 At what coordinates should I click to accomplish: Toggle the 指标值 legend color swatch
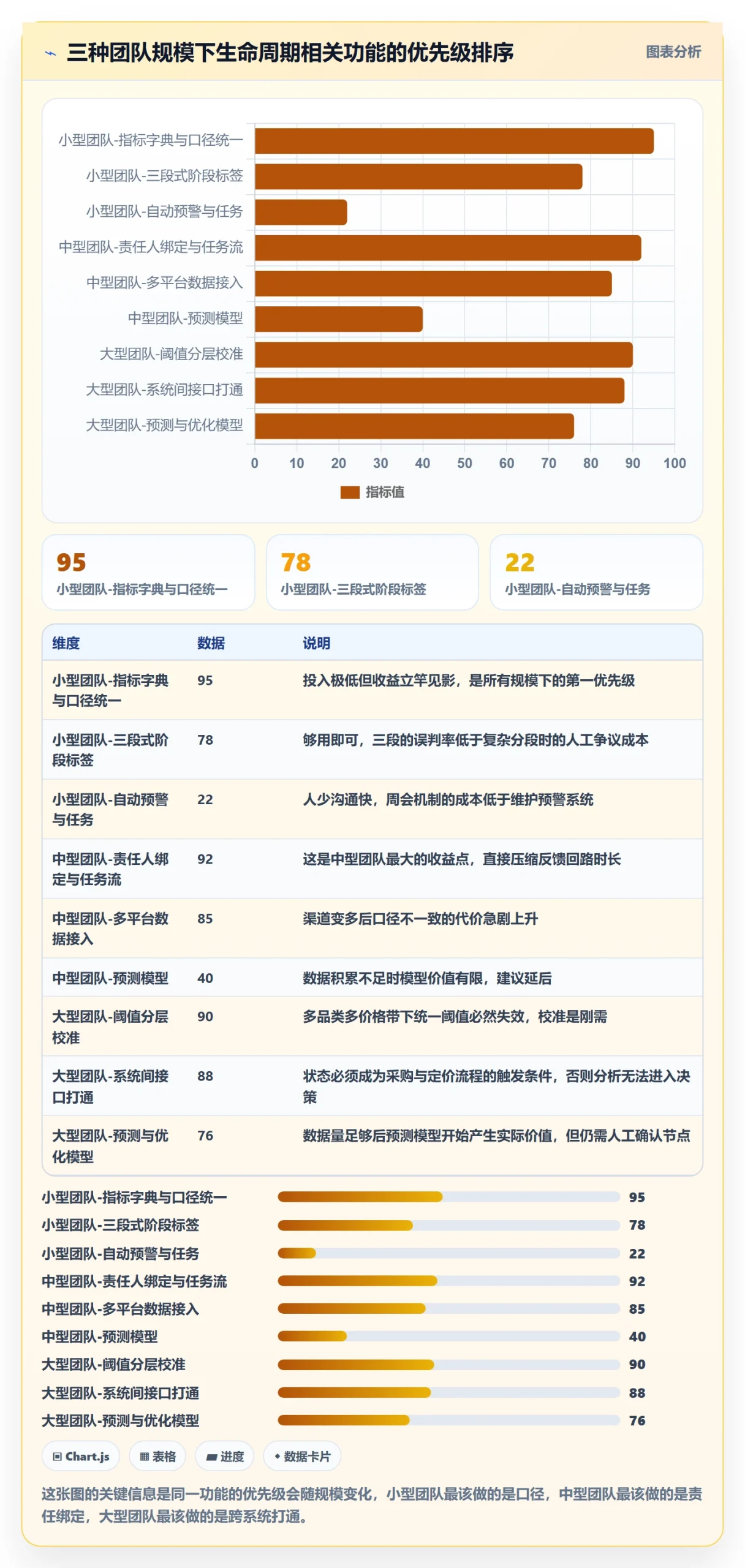click(349, 492)
